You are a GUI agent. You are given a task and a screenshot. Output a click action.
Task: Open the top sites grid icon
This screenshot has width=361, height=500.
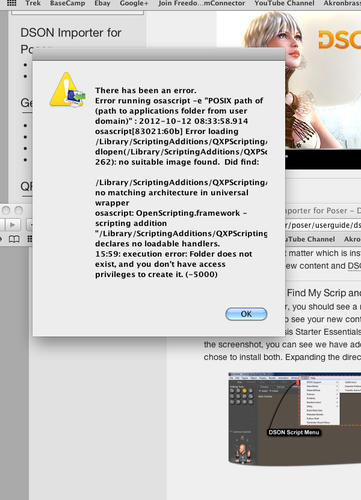pyautogui.click(x=12, y=3)
